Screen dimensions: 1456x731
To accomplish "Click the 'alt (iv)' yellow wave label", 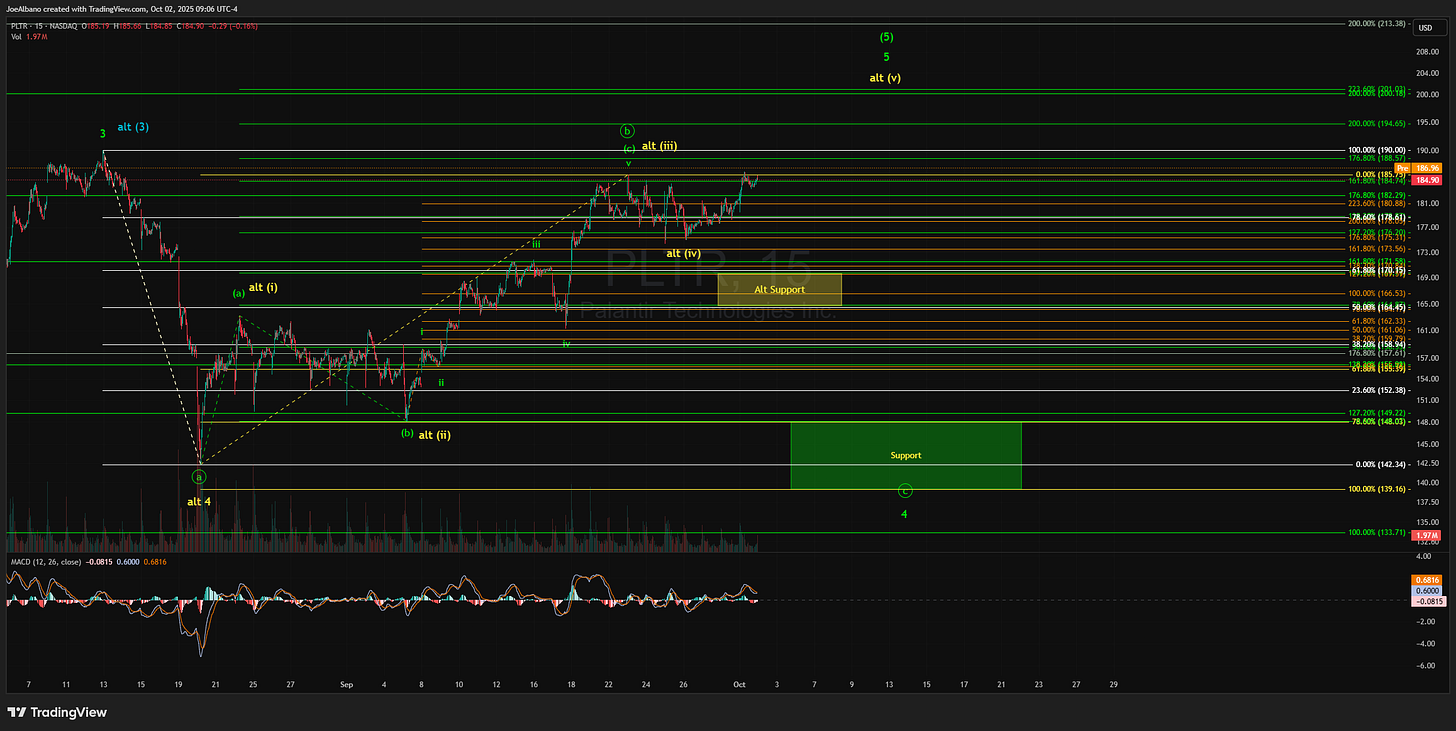I will [x=683, y=254].
